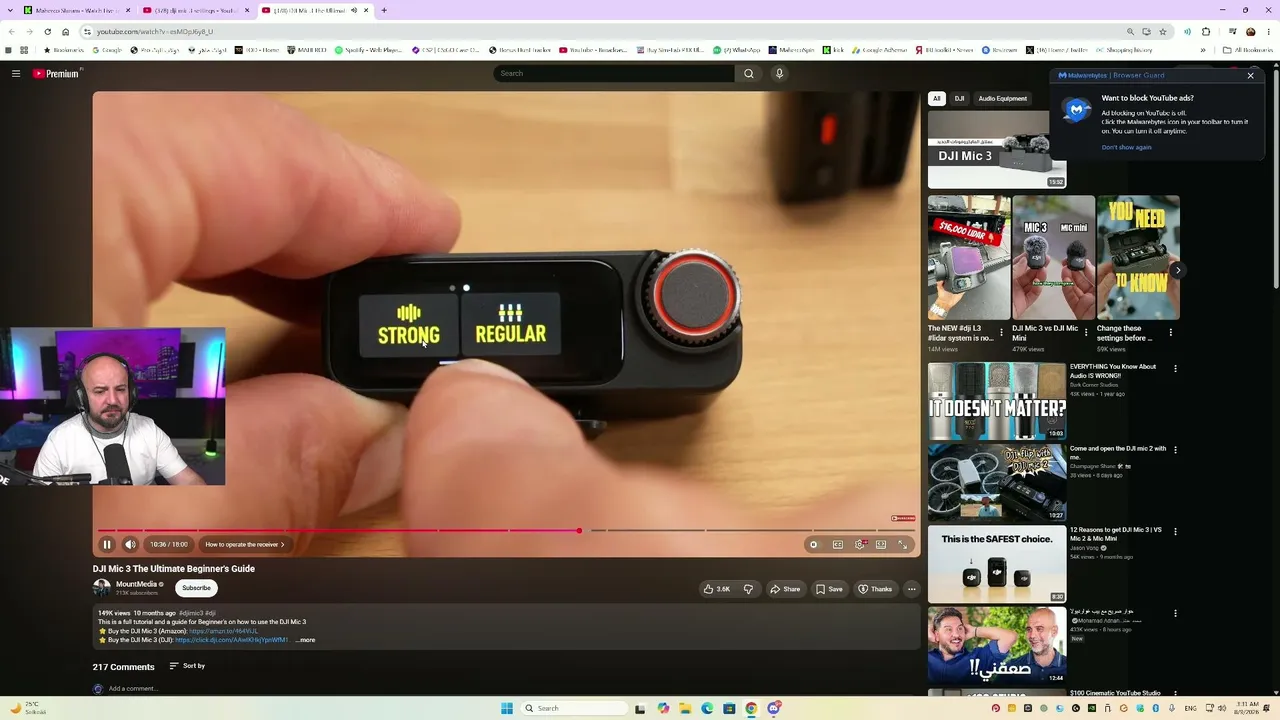Show next Shorts with the arrow
Image resolution: width=1280 pixels, height=720 pixels.
coord(1178,270)
